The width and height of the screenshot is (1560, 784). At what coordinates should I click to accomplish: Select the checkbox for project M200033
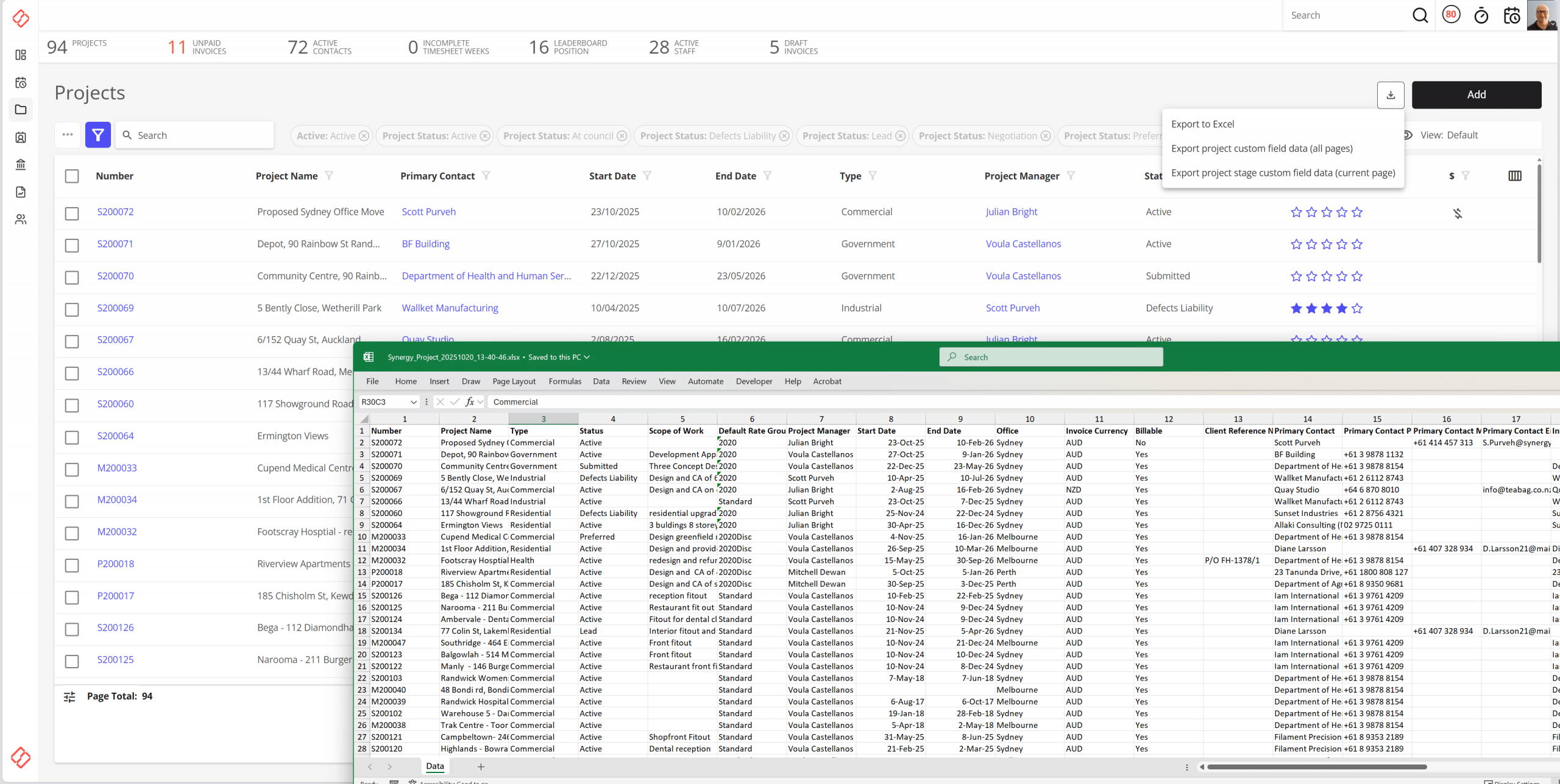pos(72,469)
